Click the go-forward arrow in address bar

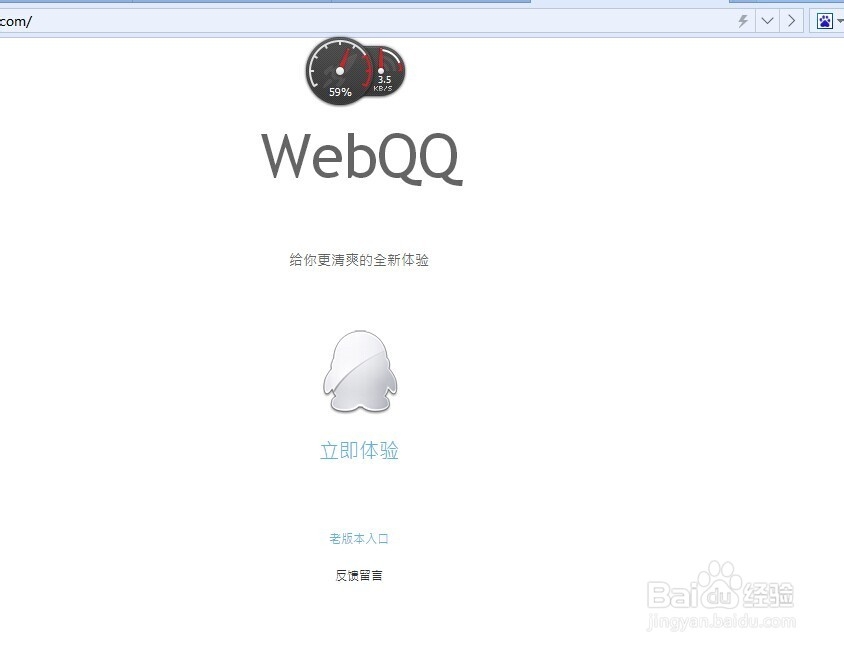point(791,21)
